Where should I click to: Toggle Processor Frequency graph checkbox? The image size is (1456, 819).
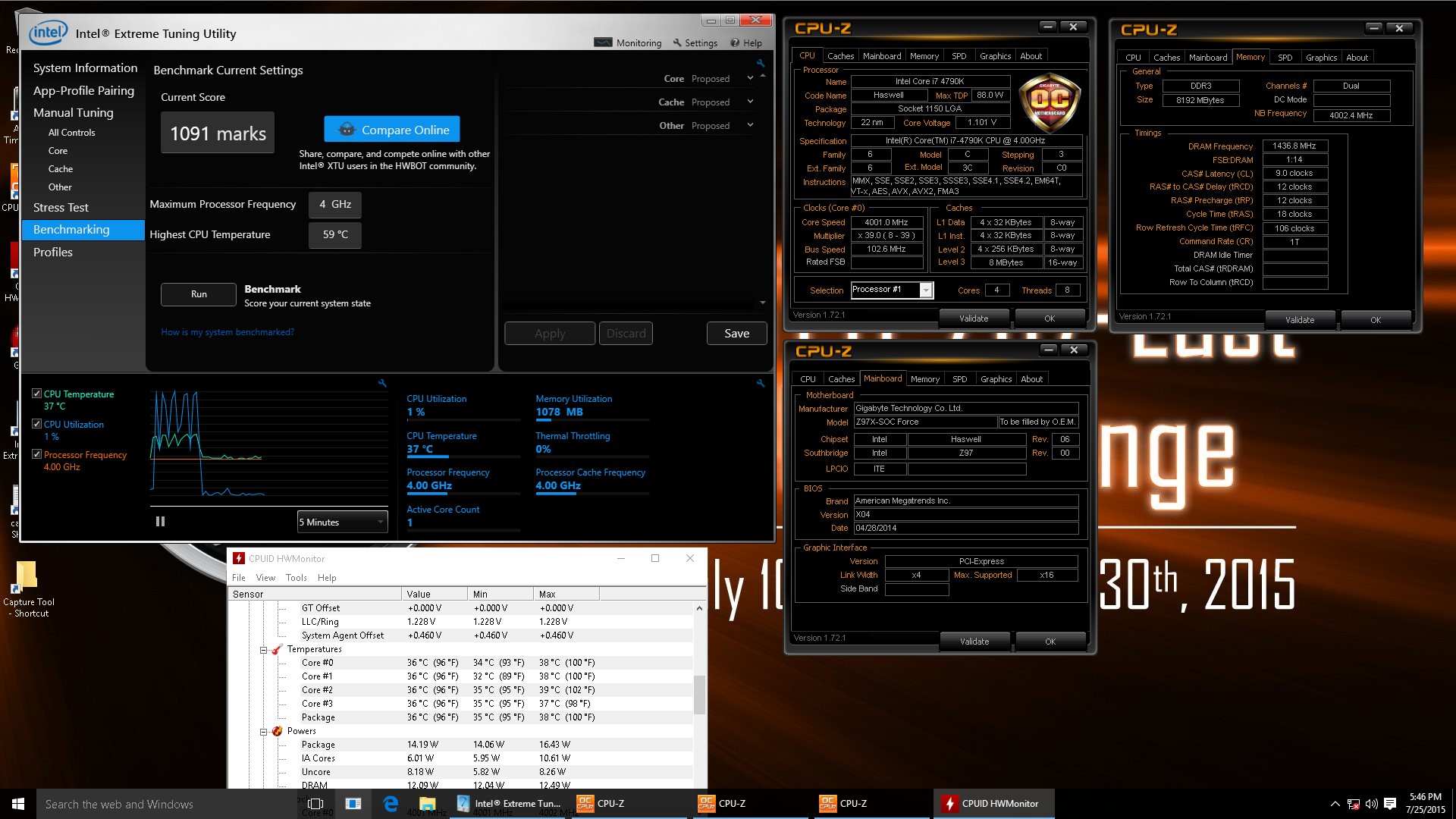point(36,454)
